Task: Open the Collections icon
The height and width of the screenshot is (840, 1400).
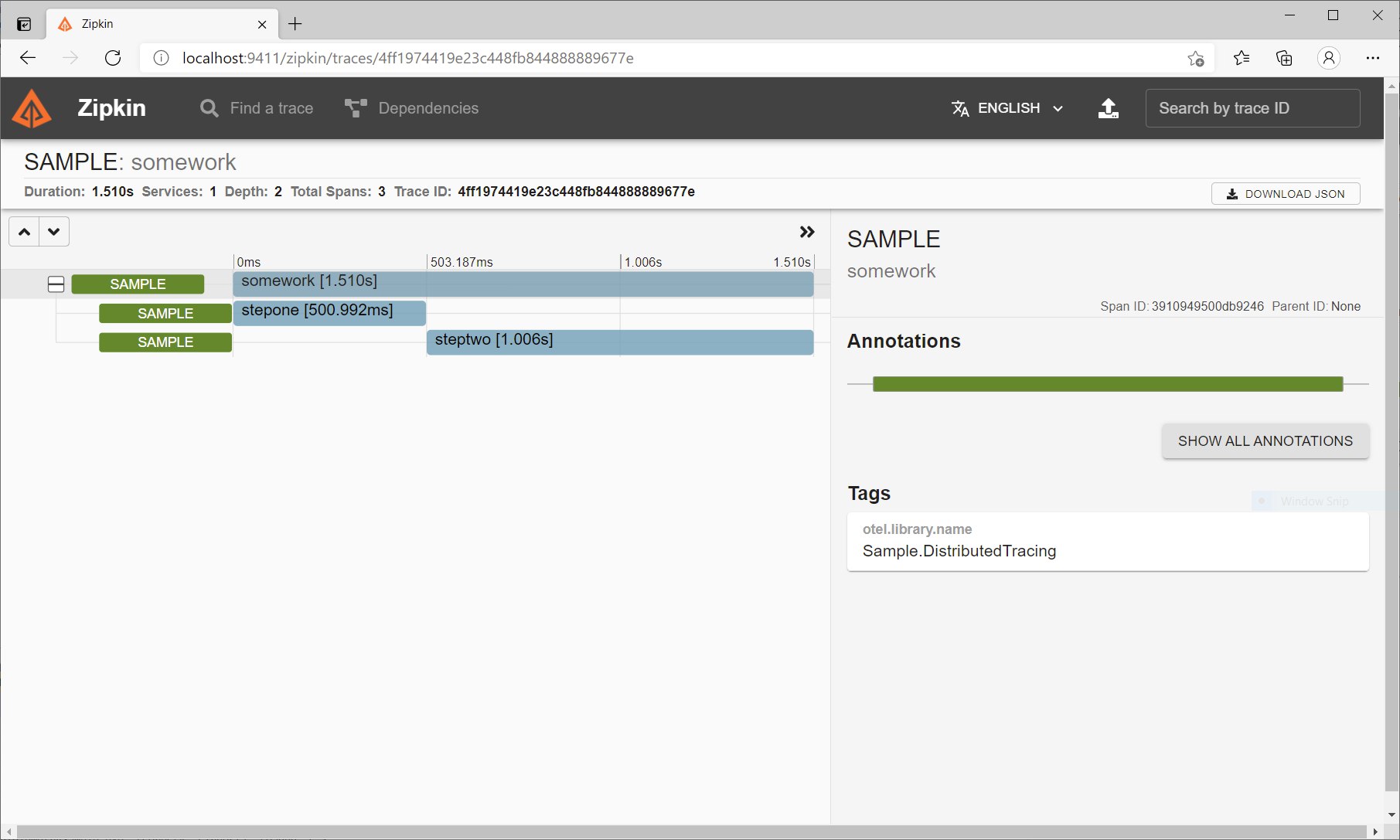Action: tap(1284, 58)
